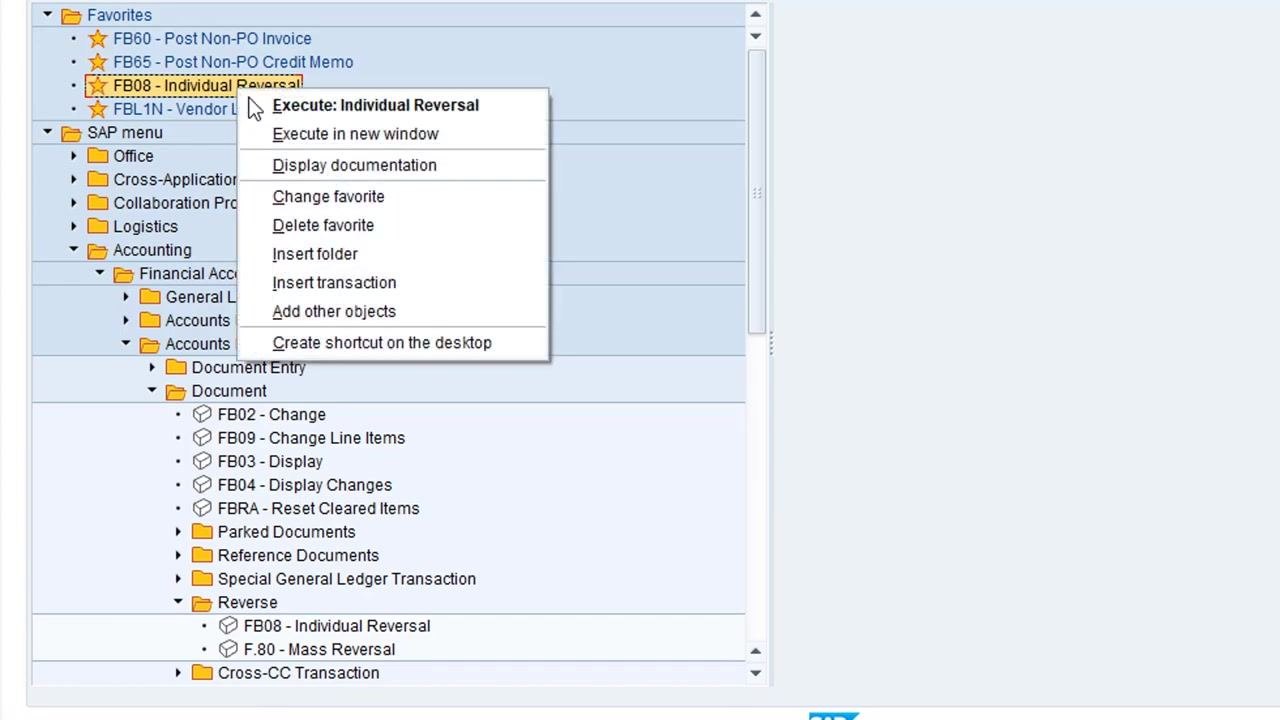Click the tree's vertical scrollbar thumb
This screenshot has height=720, width=1280.
[756, 191]
